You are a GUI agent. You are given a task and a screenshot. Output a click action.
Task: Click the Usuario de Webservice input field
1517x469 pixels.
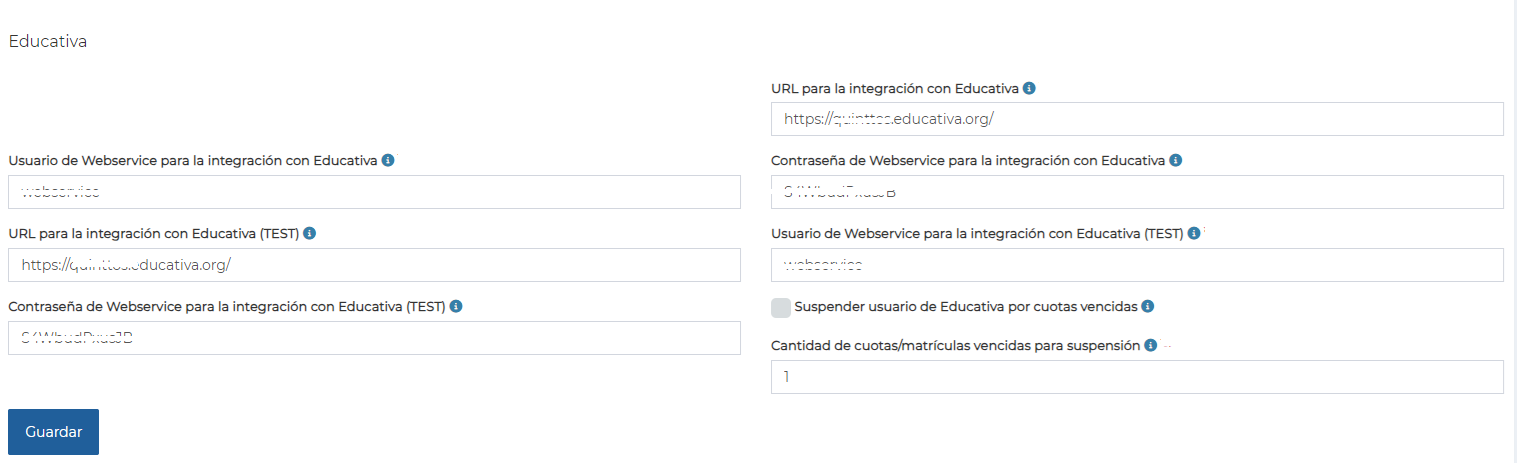[374, 192]
